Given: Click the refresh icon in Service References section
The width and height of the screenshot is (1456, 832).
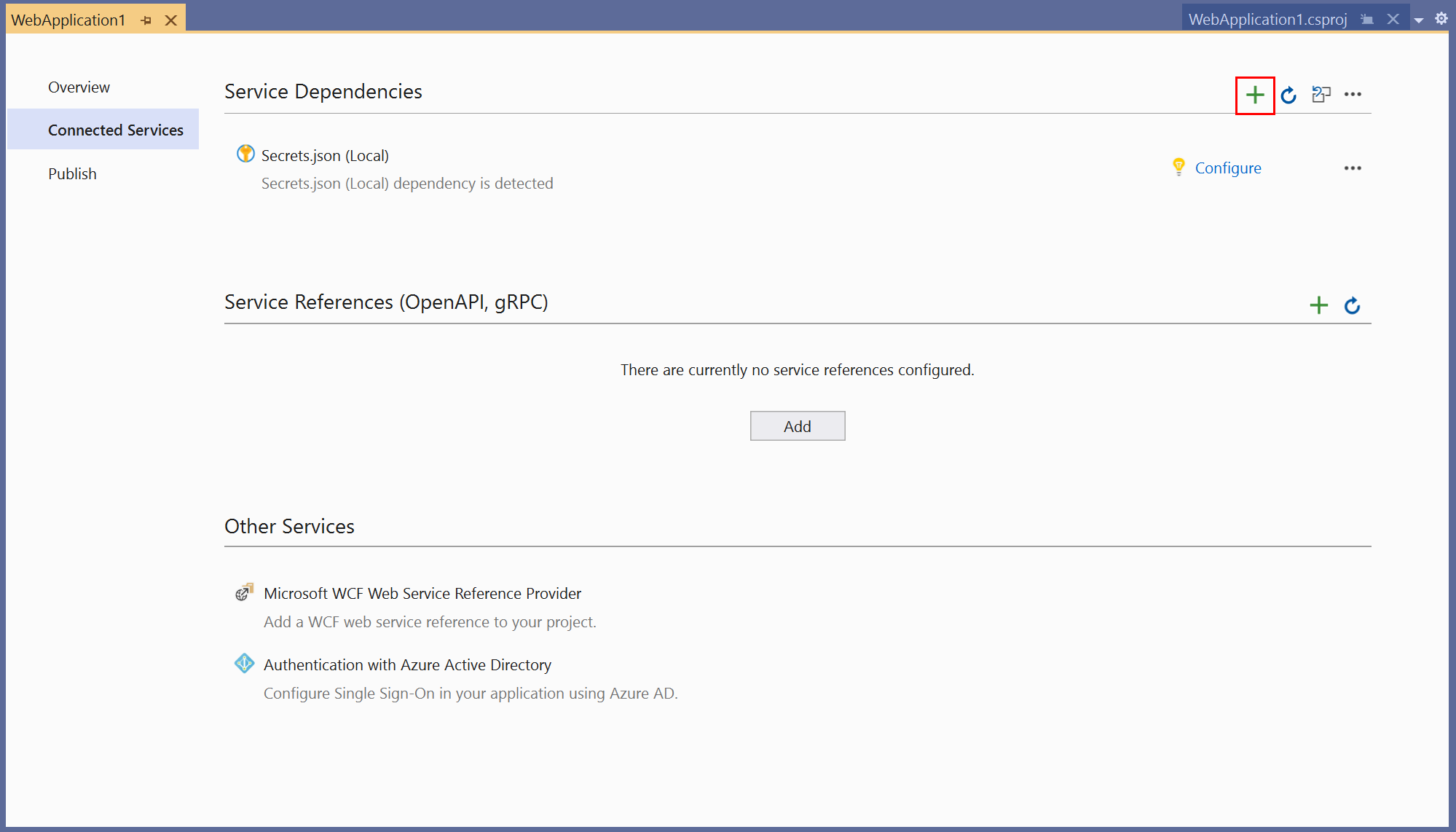Looking at the screenshot, I should point(1353,304).
